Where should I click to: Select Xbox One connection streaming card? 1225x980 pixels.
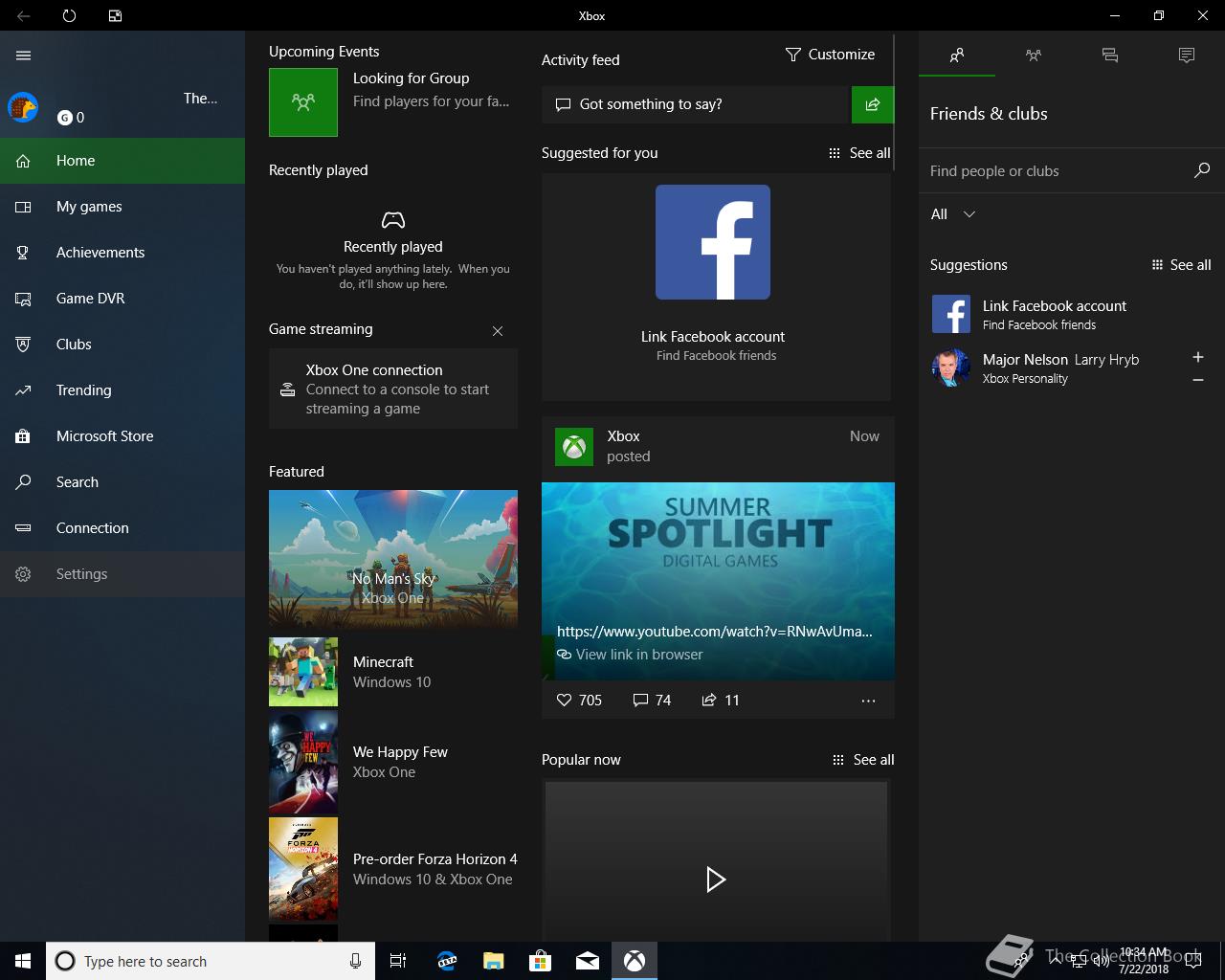point(393,389)
